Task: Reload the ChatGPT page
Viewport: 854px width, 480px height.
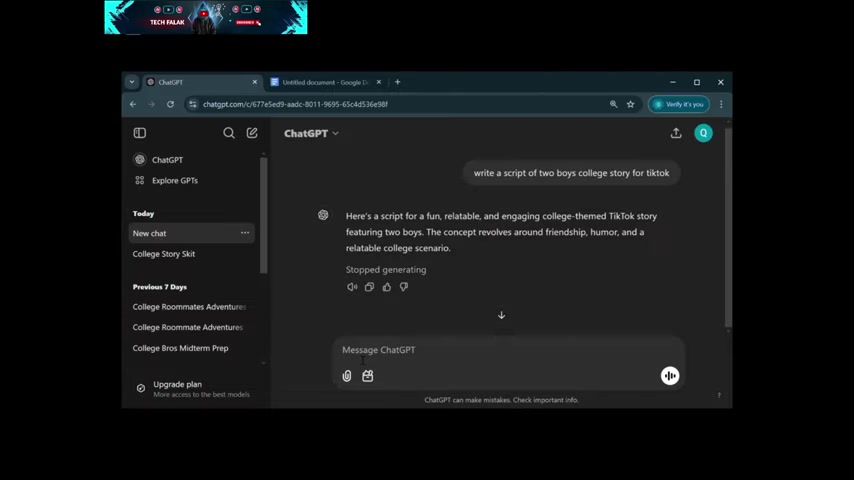Action: (170, 104)
